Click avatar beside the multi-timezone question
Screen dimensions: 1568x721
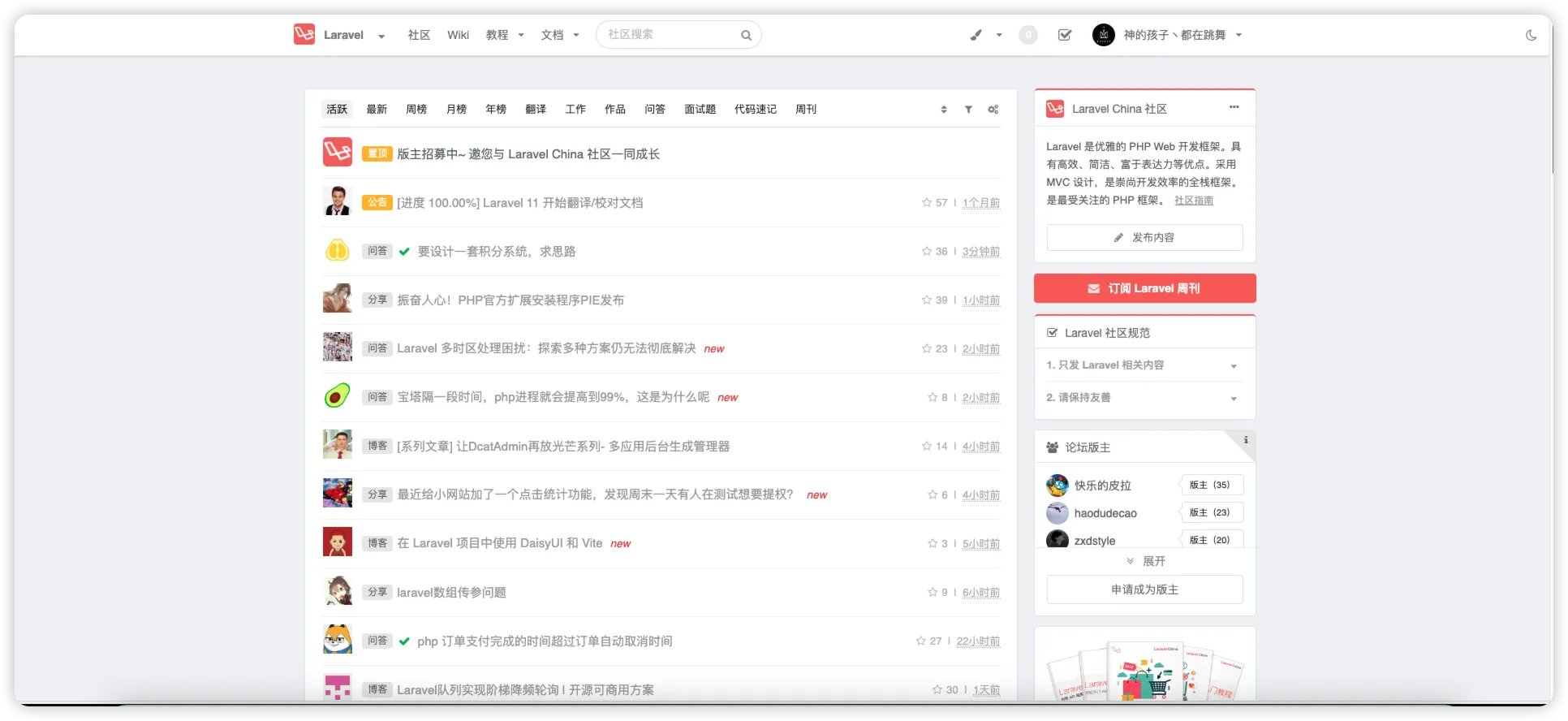click(338, 347)
